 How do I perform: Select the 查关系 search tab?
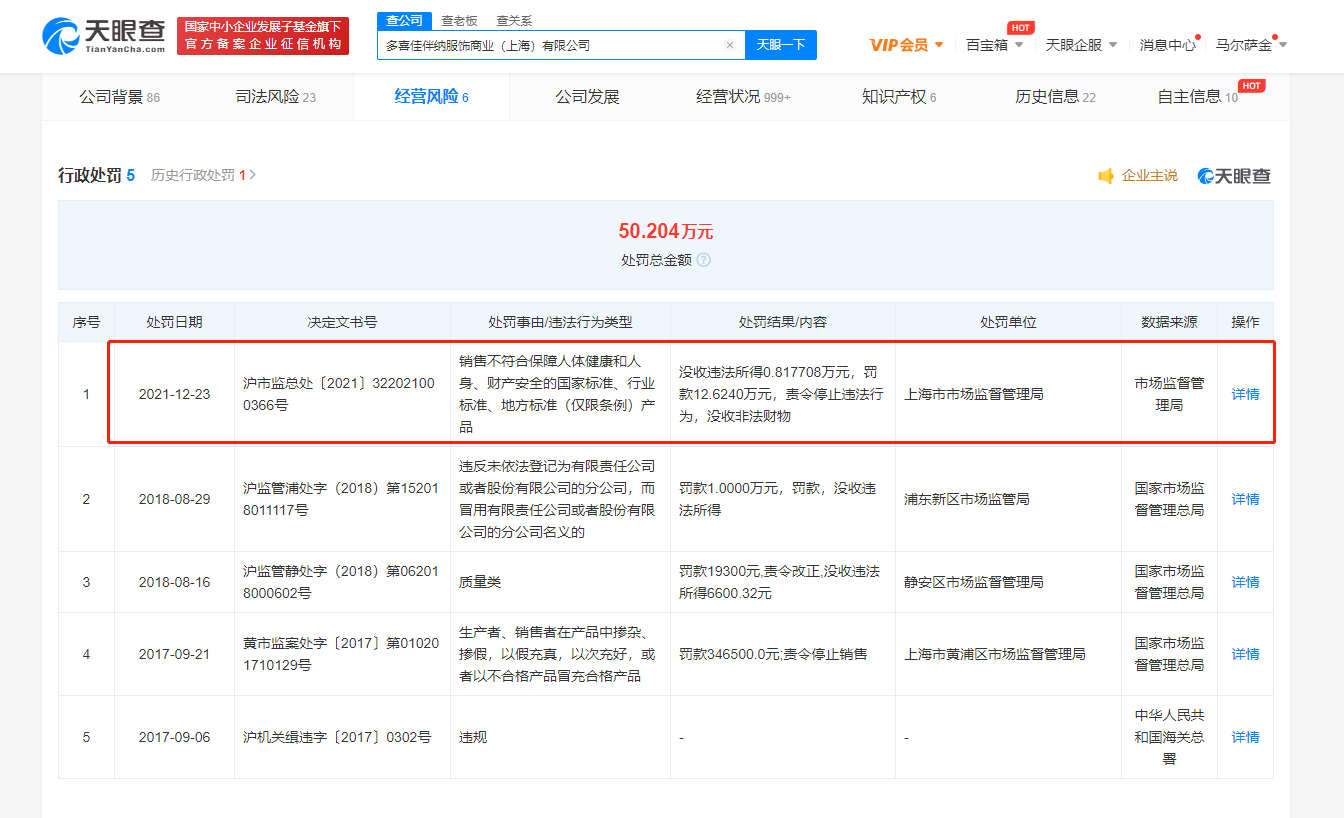click(514, 20)
